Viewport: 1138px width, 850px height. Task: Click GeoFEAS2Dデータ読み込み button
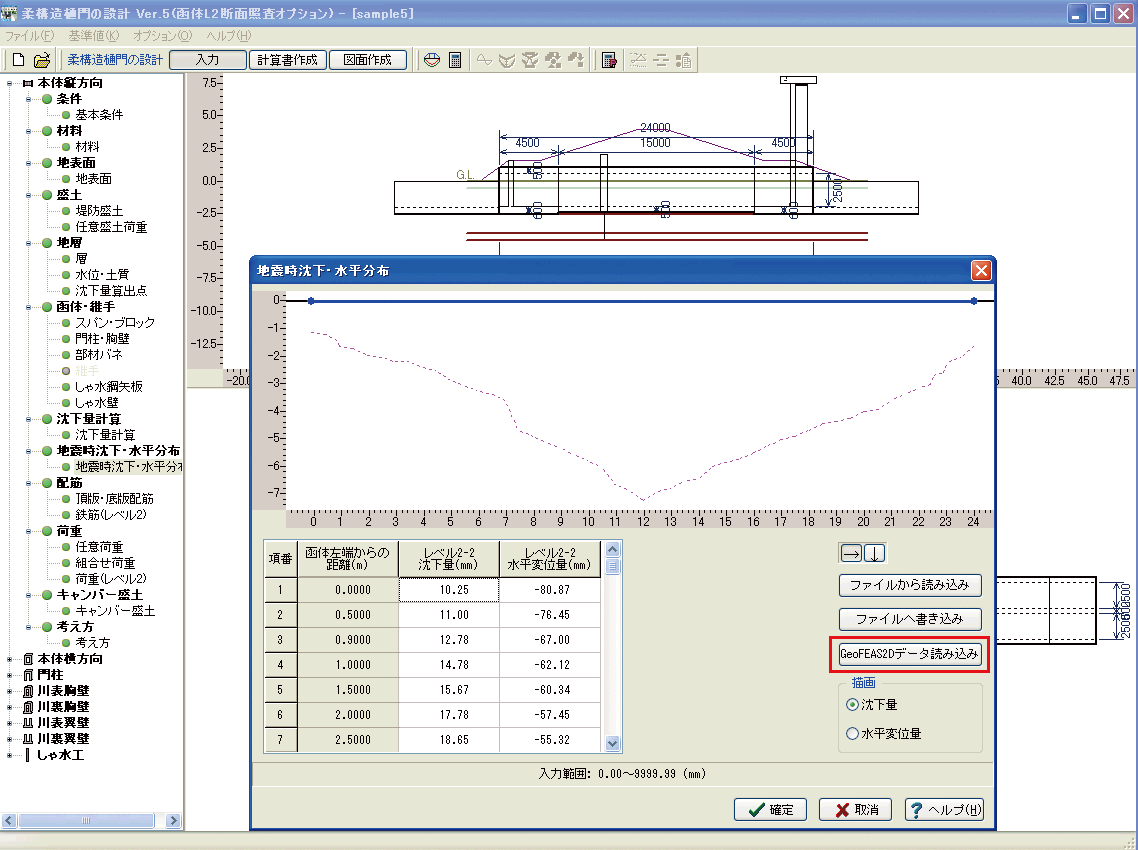[909, 654]
